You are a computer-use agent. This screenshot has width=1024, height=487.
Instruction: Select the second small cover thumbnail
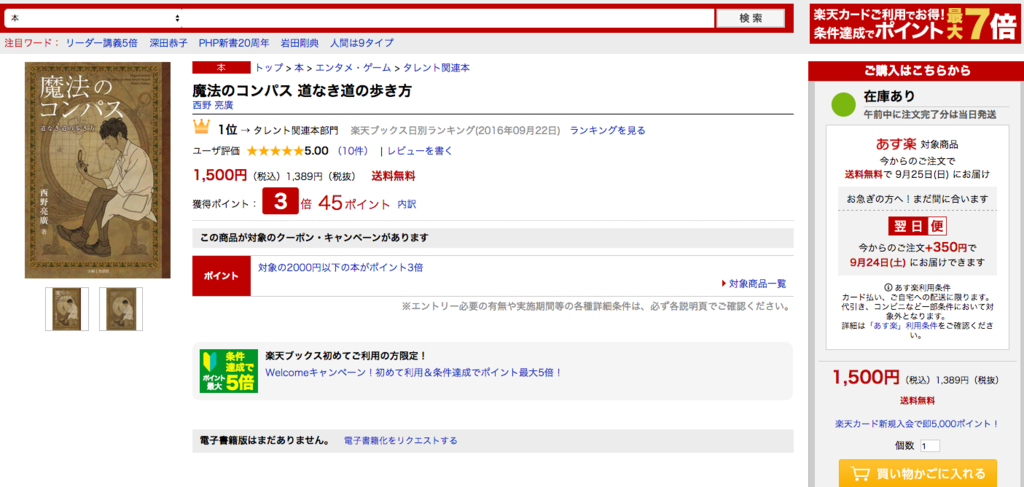[x=121, y=309]
